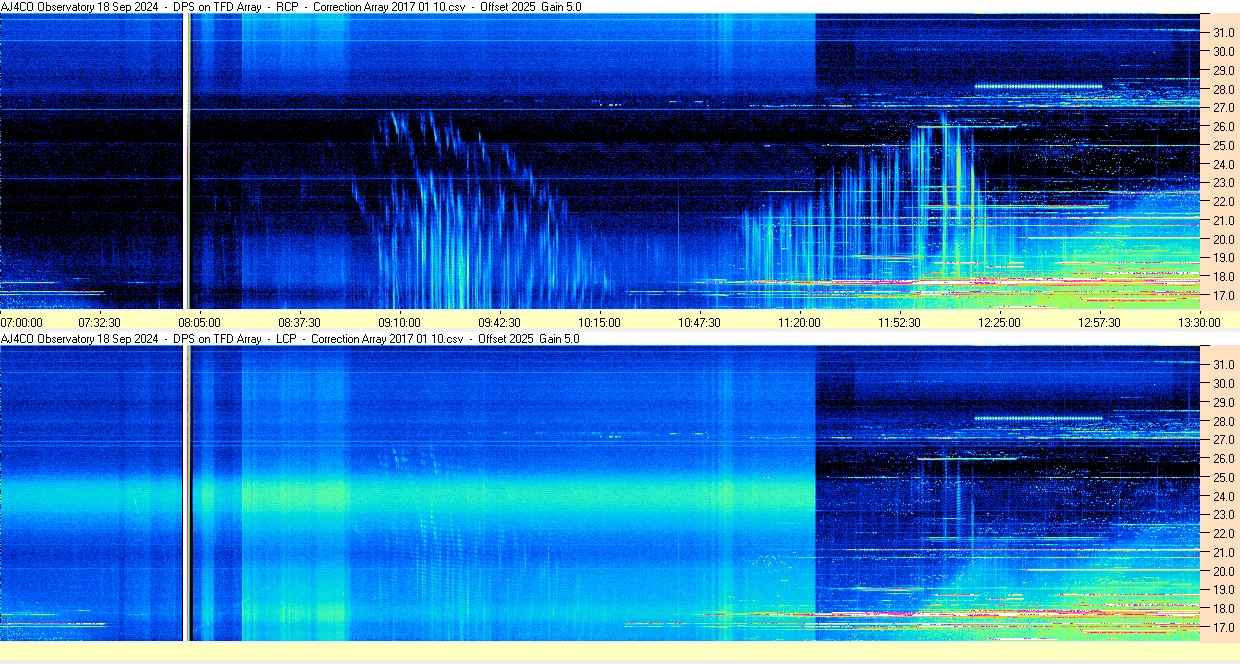Click the 29.0 frequency label in RCP panel

[x=1223, y=70]
